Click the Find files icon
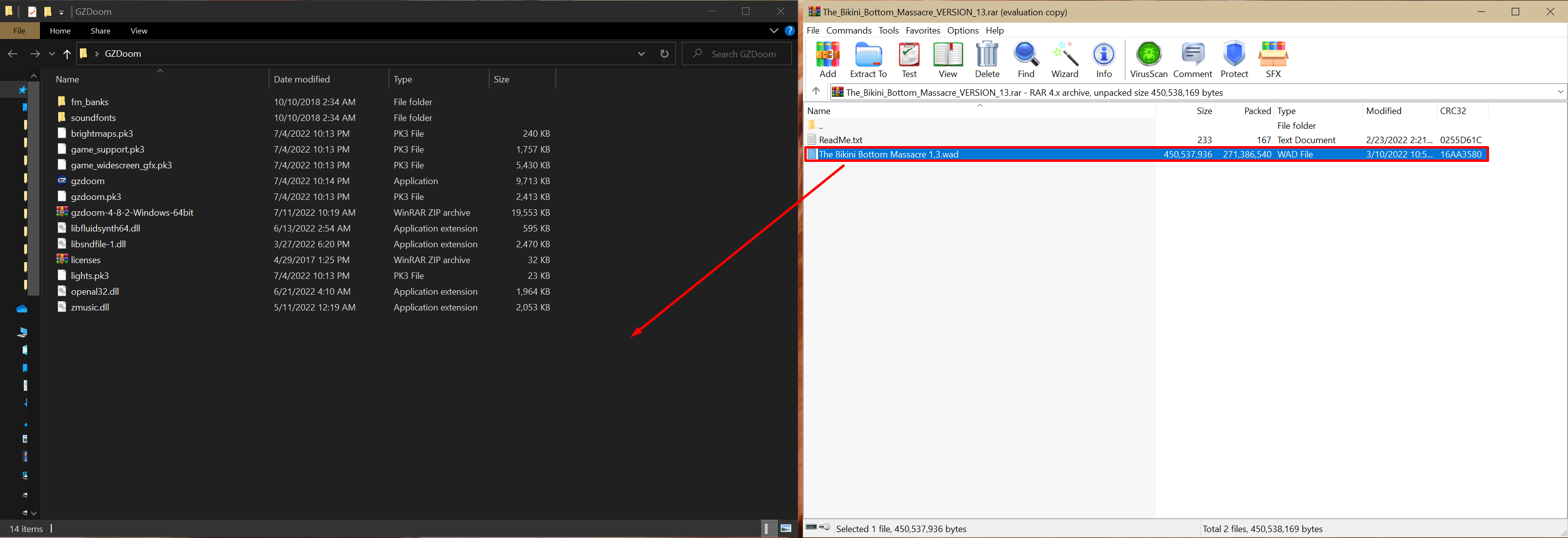 click(1026, 60)
